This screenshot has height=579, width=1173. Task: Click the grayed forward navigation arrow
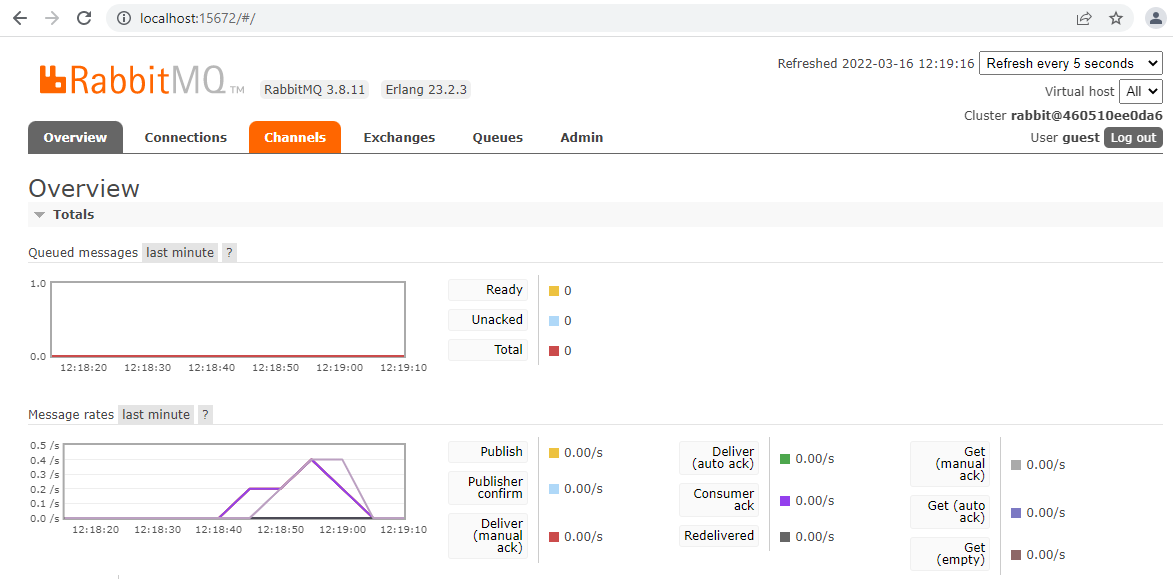51,18
